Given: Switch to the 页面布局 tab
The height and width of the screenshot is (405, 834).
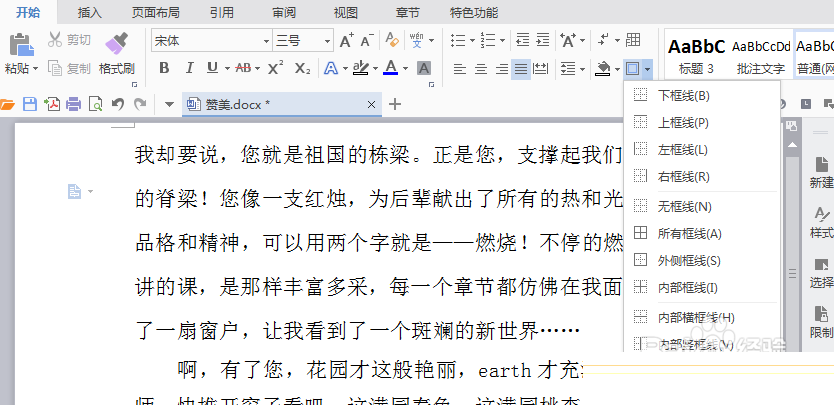Looking at the screenshot, I should [x=155, y=12].
